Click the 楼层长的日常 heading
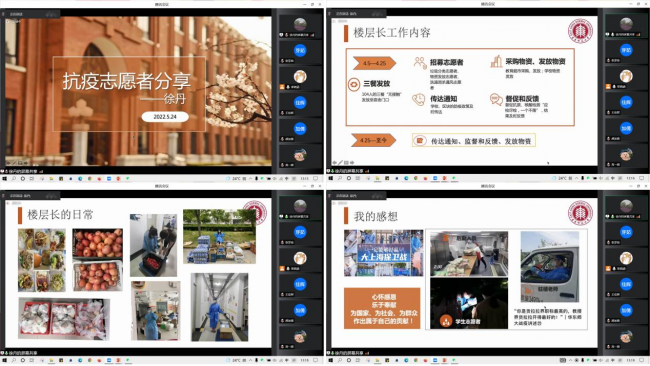The height and width of the screenshot is (366, 650). click(x=60, y=215)
